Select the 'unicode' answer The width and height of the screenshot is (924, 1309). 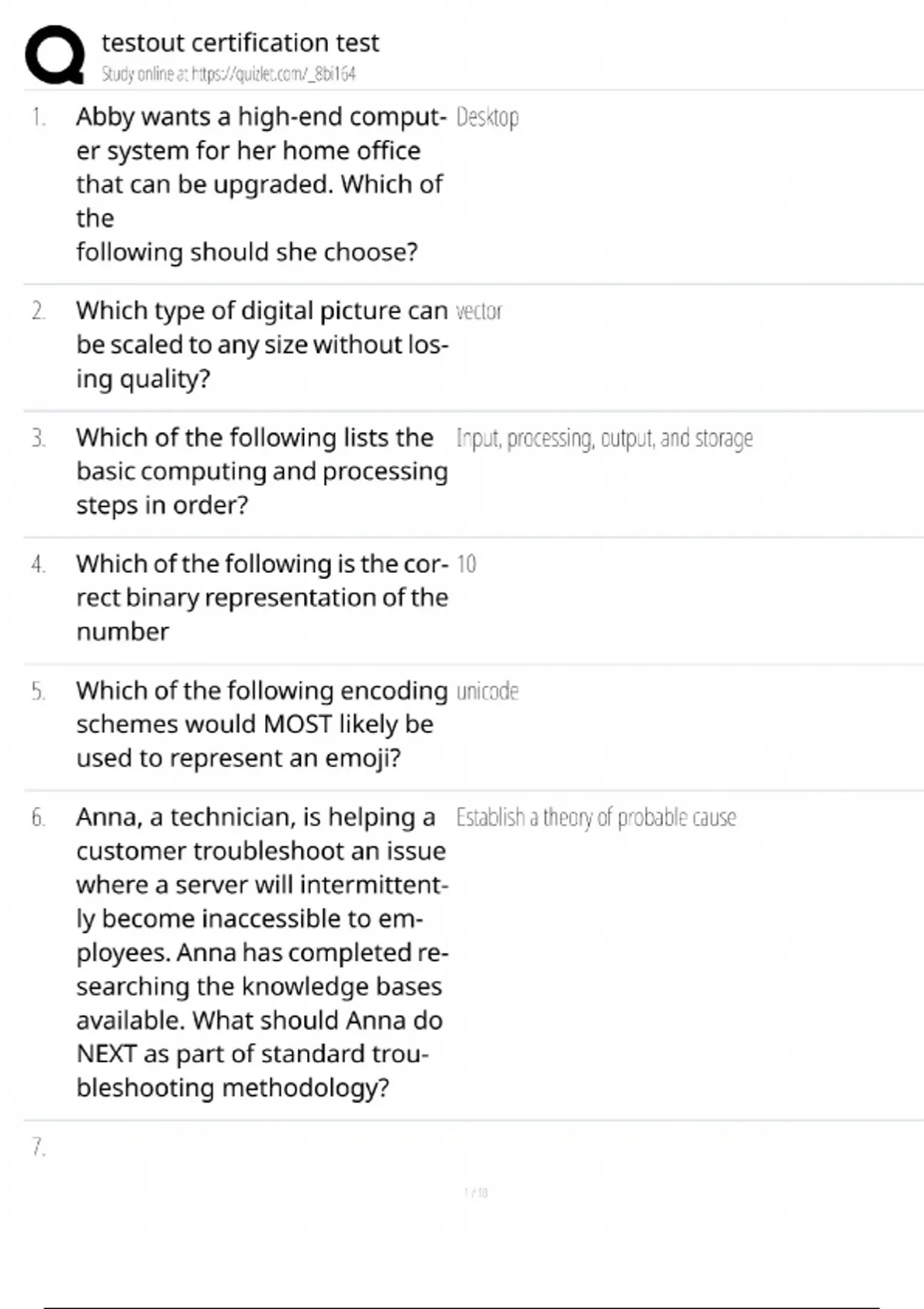[487, 691]
